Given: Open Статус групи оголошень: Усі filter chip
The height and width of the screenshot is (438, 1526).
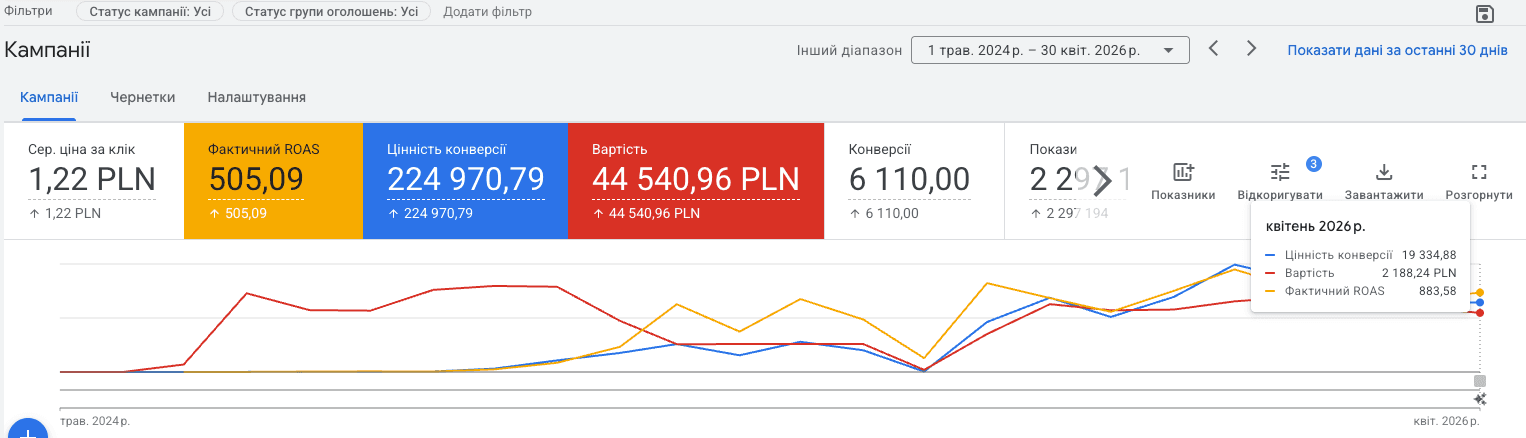Looking at the screenshot, I should [x=331, y=12].
